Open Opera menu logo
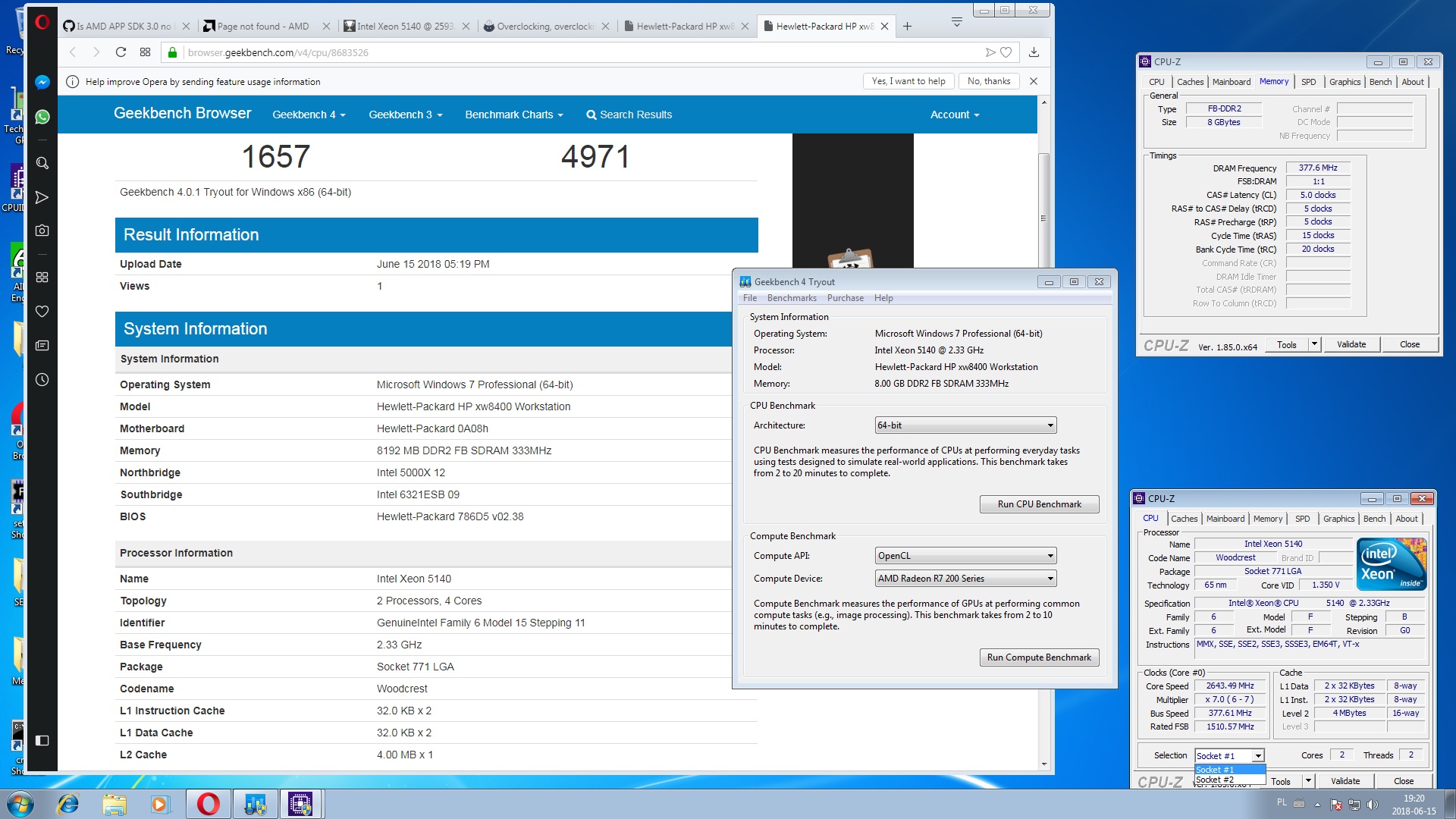1456x819 pixels. coord(42,22)
